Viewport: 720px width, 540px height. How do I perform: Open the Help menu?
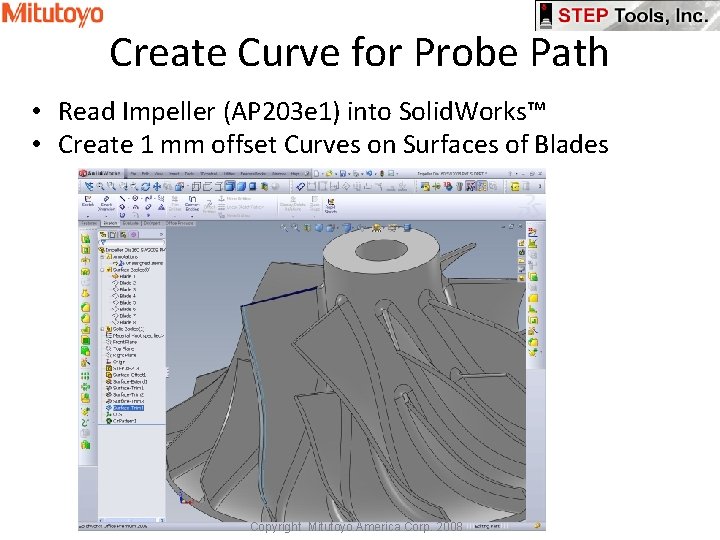click(294, 174)
